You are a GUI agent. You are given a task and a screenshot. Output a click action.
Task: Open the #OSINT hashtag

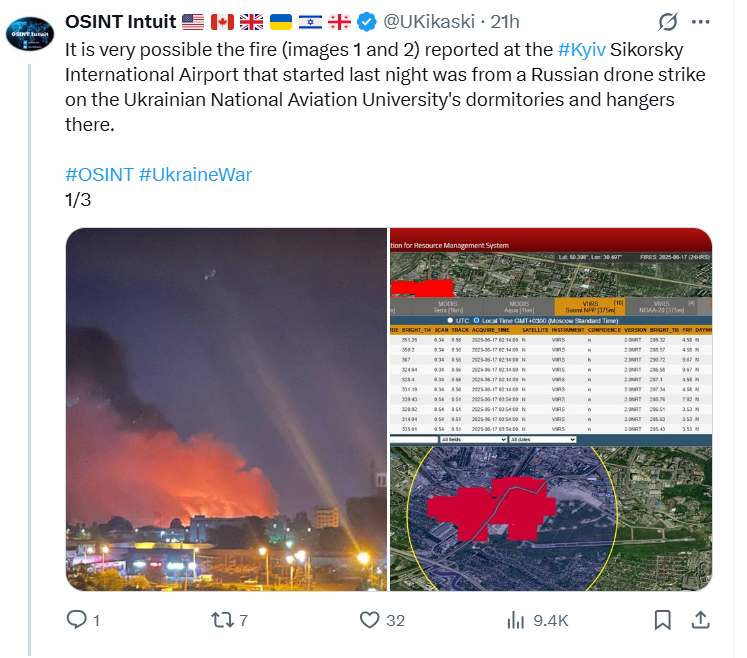[x=99, y=174]
